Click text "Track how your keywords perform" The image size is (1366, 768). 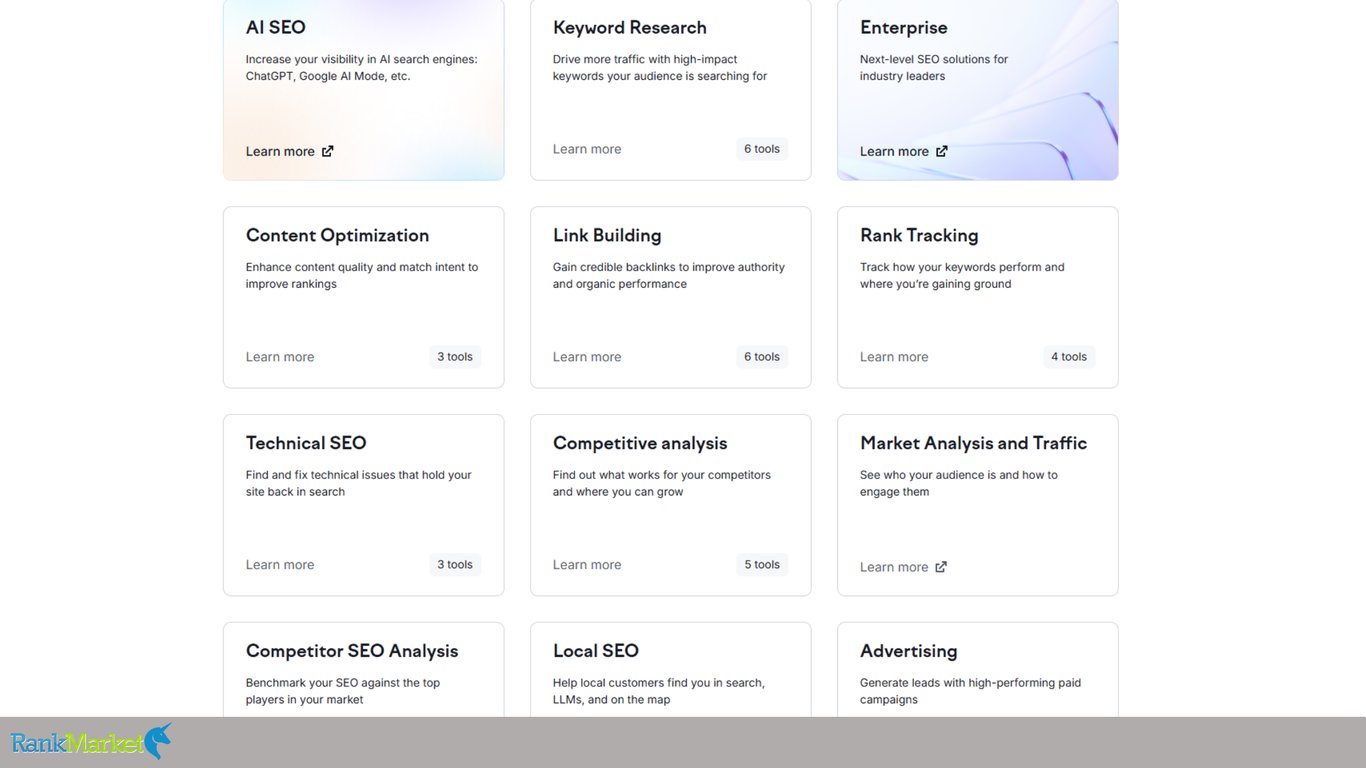(951, 267)
